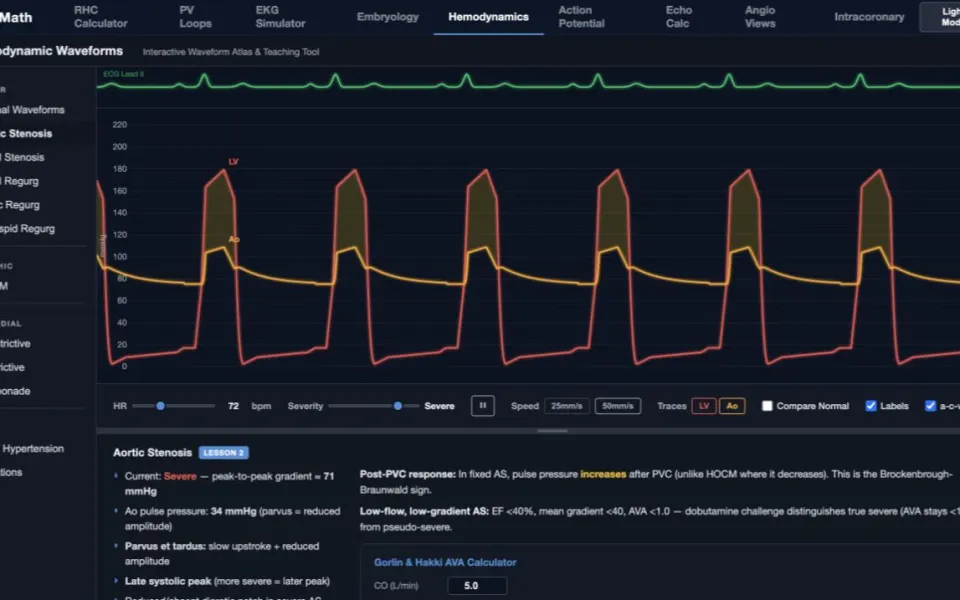The image size is (960, 600).
Task: Pause the waveform animation
Action: pos(482,405)
